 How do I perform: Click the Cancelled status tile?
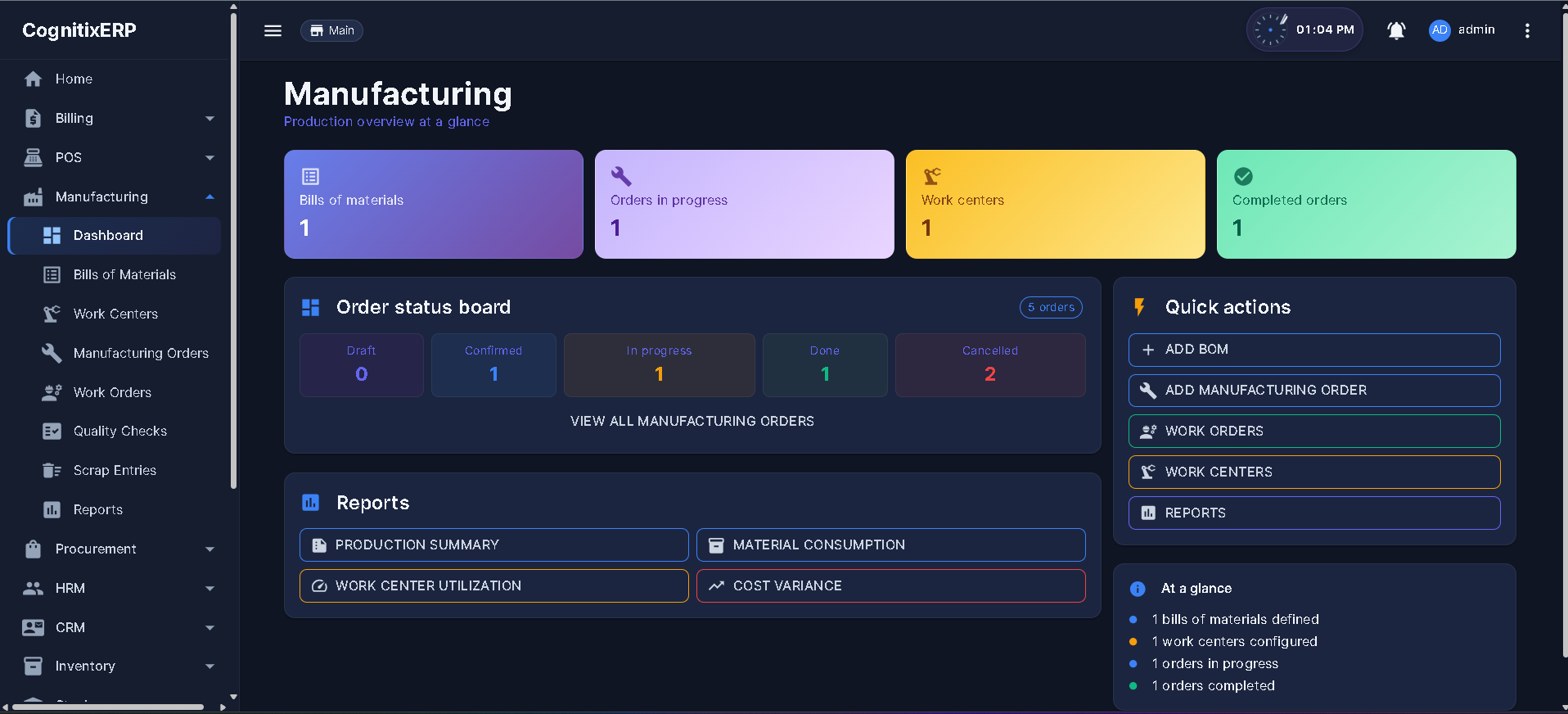(990, 365)
